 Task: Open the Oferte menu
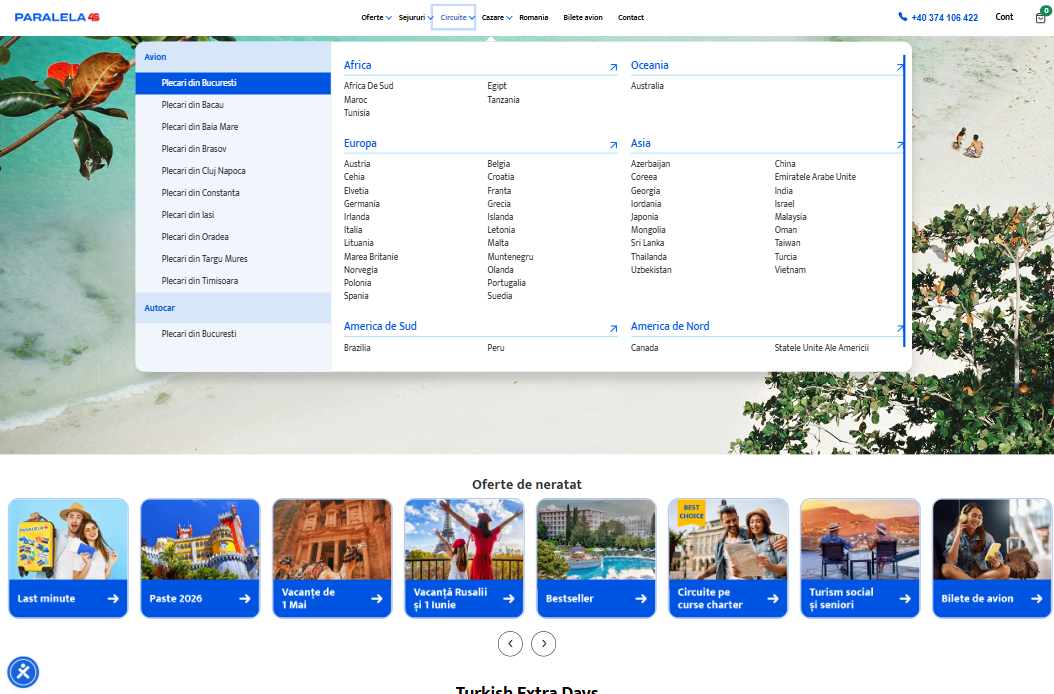point(376,17)
